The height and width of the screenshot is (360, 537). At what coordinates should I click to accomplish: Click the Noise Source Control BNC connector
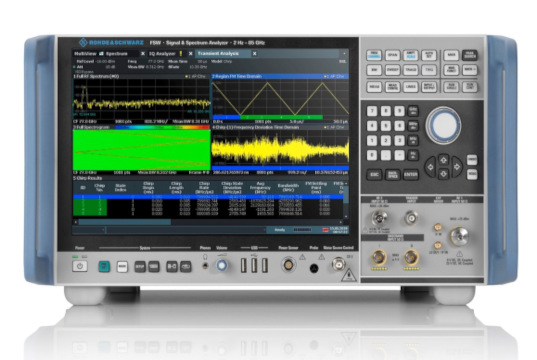tap(339, 264)
